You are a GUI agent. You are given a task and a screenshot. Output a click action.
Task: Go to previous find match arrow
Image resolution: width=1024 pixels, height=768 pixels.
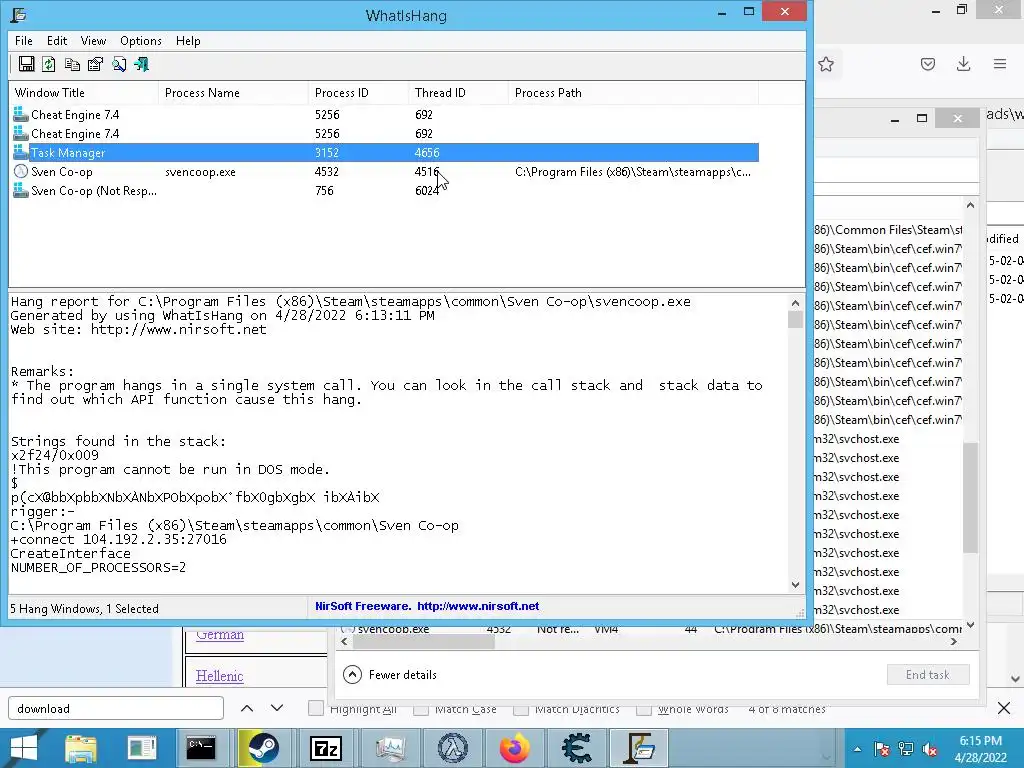247,708
